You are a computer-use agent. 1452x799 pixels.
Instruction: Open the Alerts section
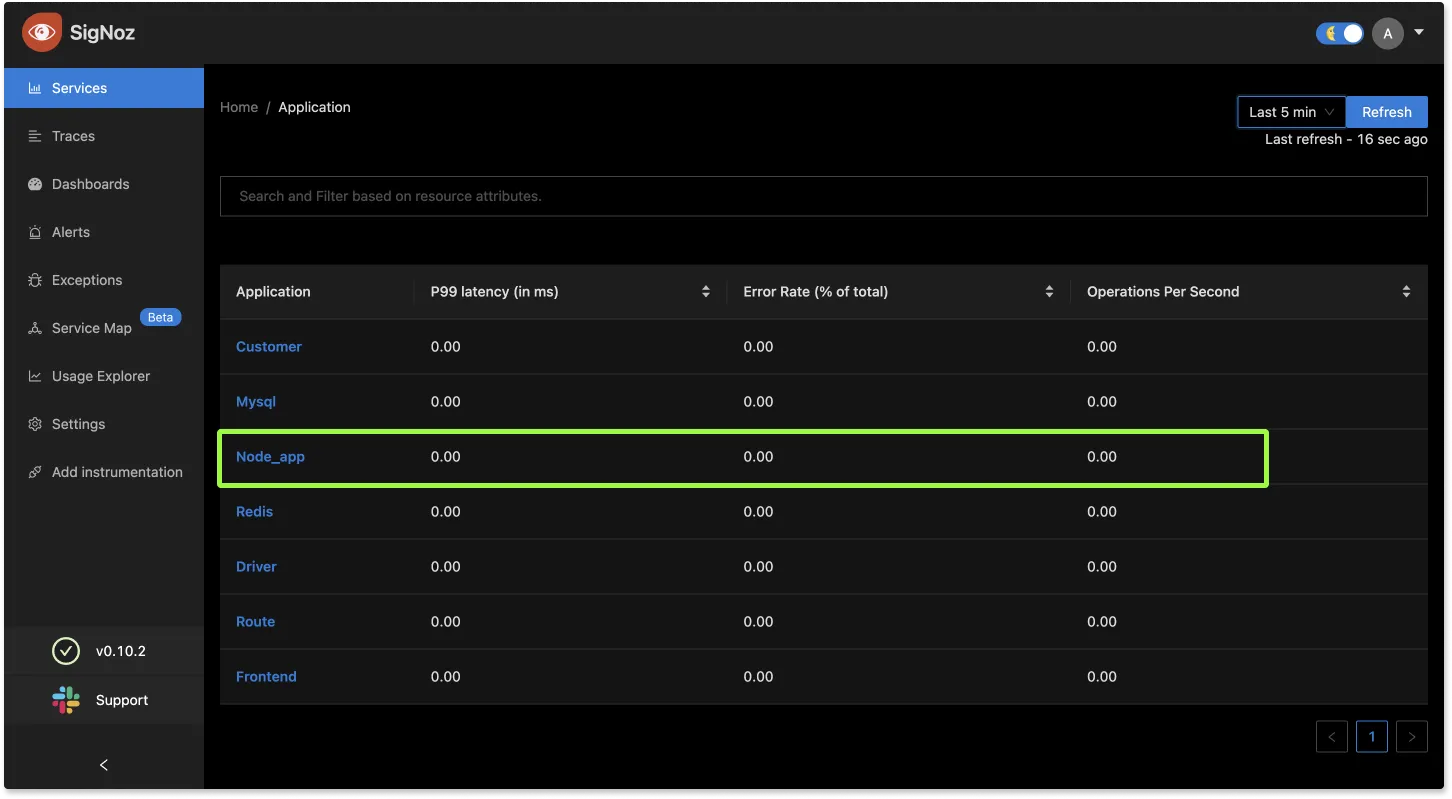[104, 232]
